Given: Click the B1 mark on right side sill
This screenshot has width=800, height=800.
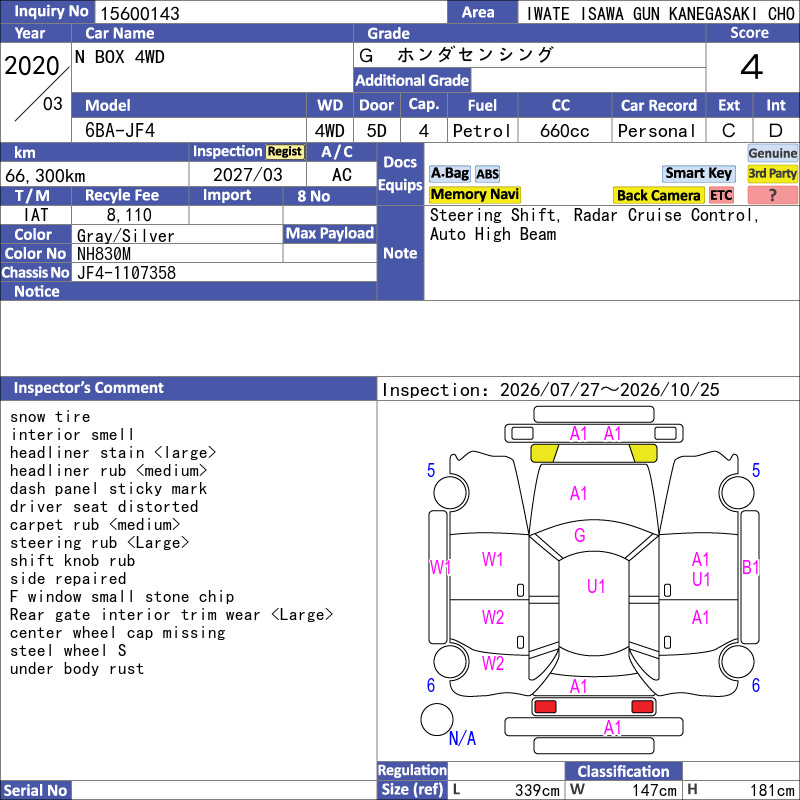Looking at the screenshot, I should pos(751,567).
